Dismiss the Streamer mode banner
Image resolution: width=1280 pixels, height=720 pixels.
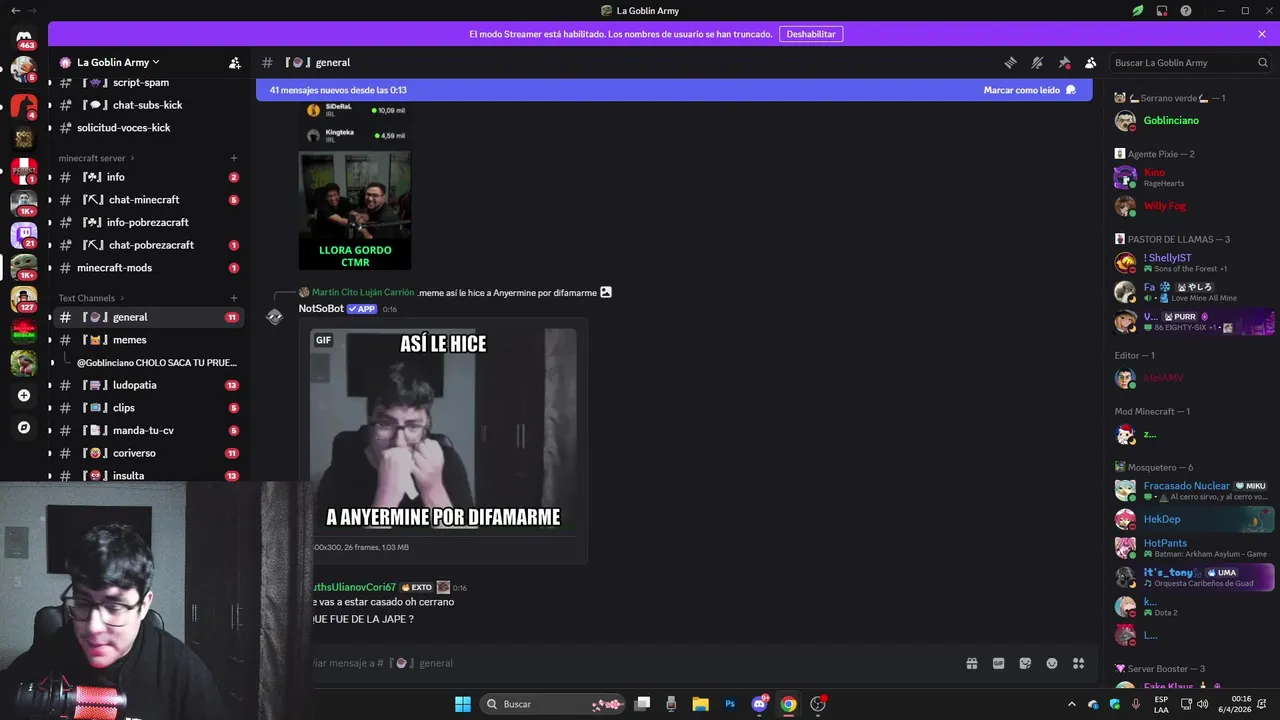[1262, 34]
